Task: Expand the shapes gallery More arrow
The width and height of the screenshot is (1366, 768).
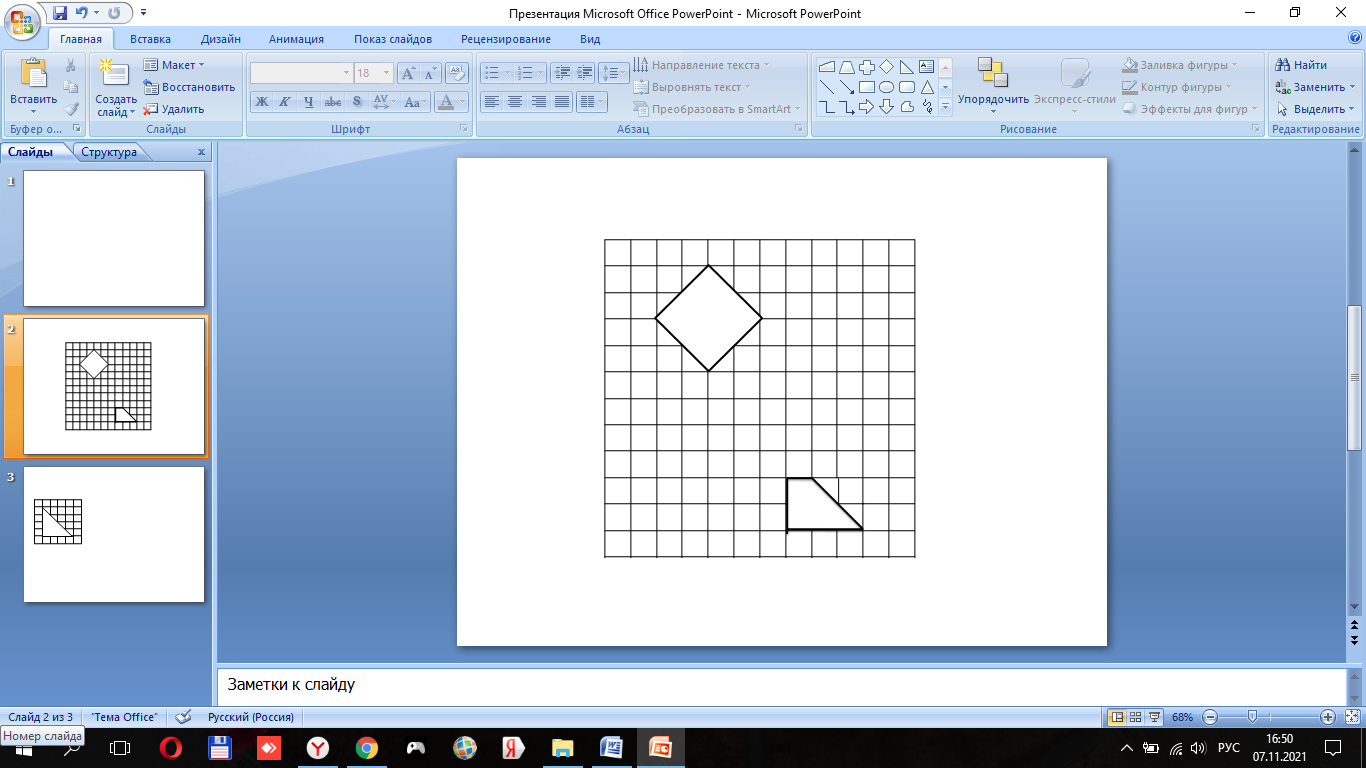Action: pyautogui.click(x=945, y=107)
